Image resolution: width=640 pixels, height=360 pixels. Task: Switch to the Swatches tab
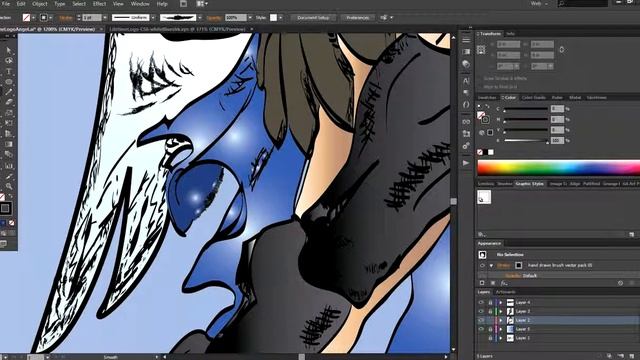click(x=487, y=98)
